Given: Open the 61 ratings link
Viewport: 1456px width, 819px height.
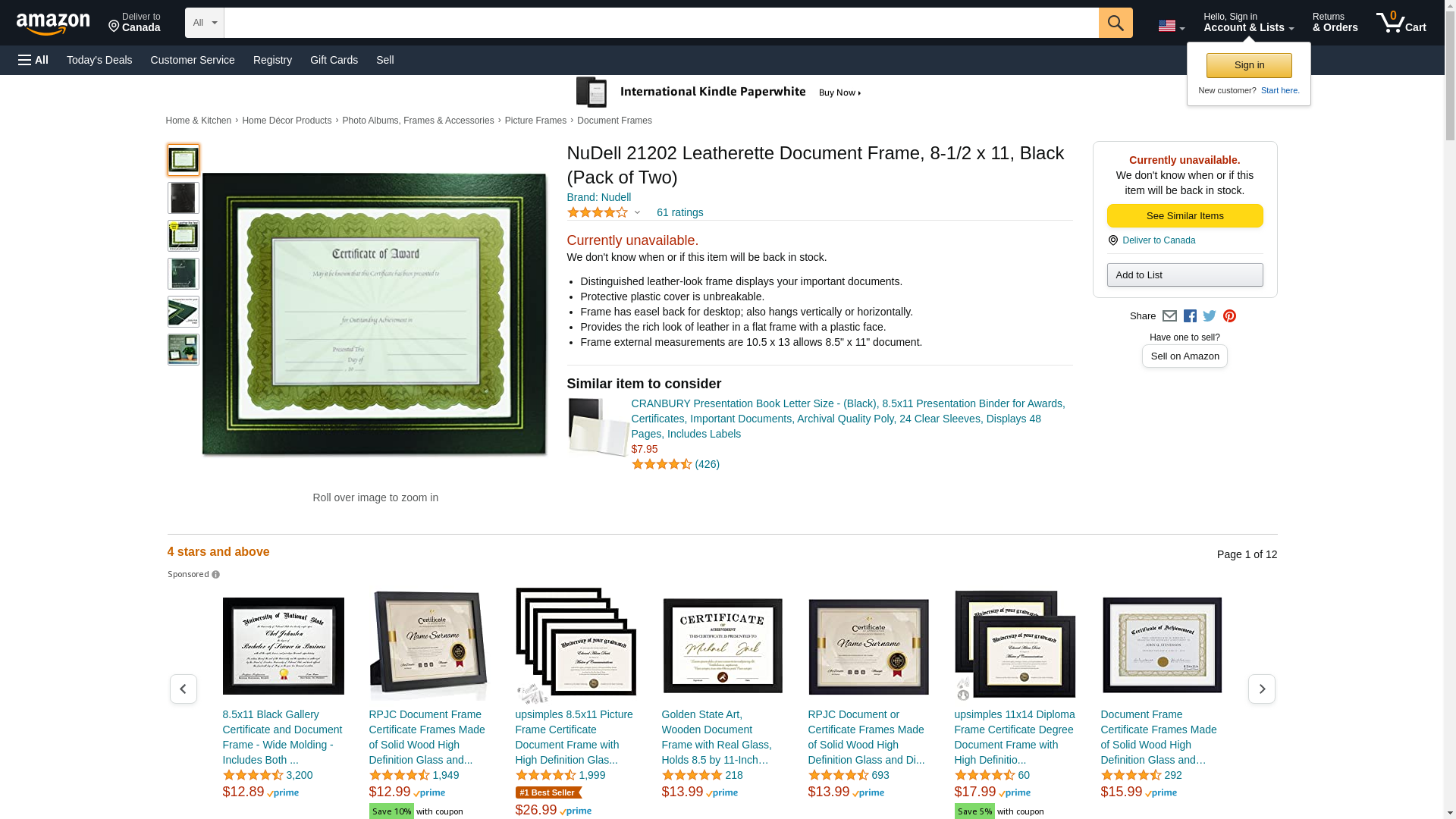Looking at the screenshot, I should click(x=679, y=213).
